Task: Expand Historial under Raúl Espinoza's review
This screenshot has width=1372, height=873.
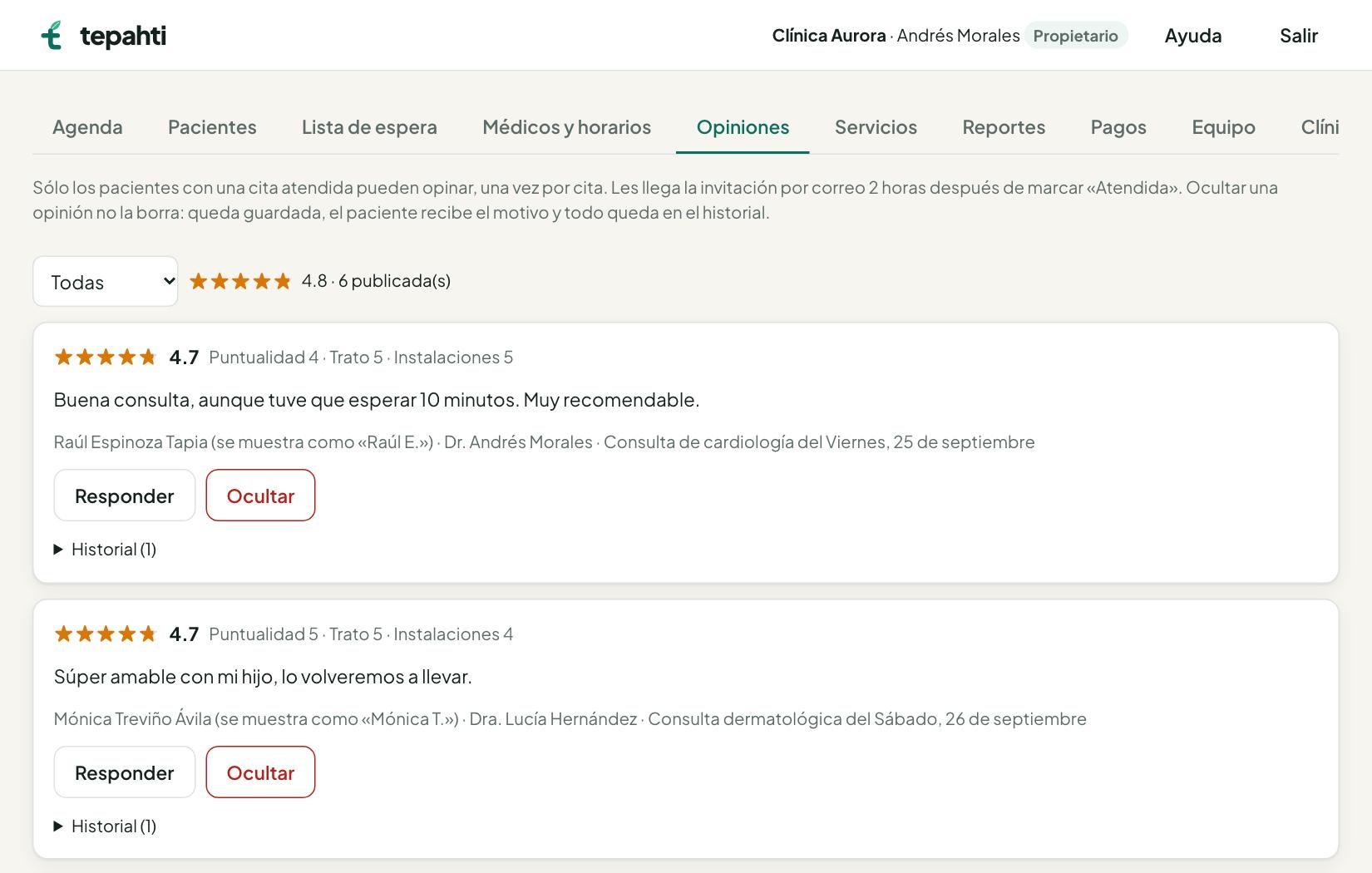Action: point(106,549)
